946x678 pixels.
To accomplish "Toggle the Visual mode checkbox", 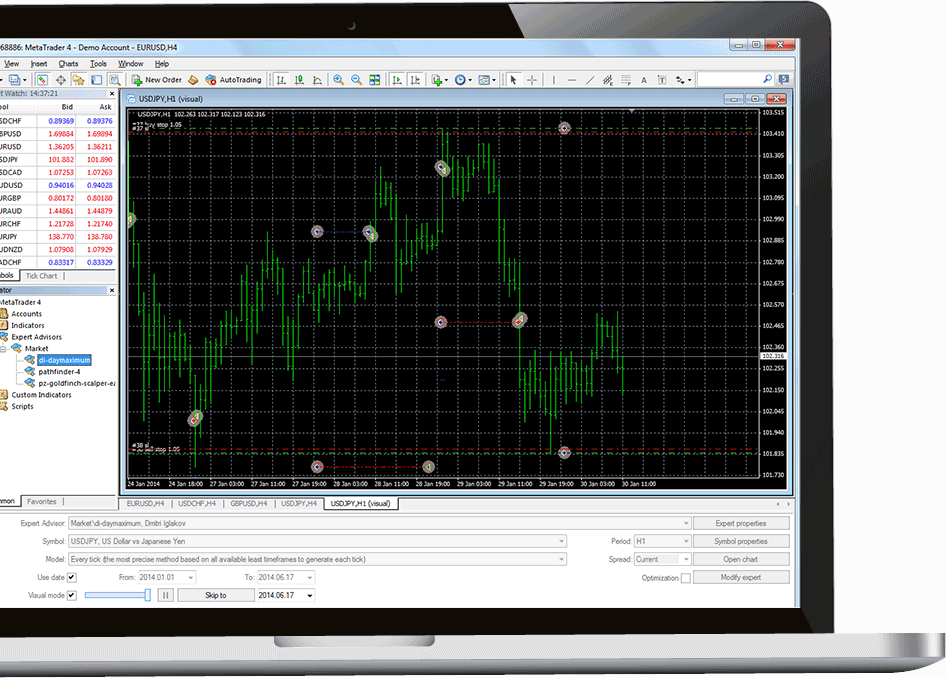I will 71,595.
